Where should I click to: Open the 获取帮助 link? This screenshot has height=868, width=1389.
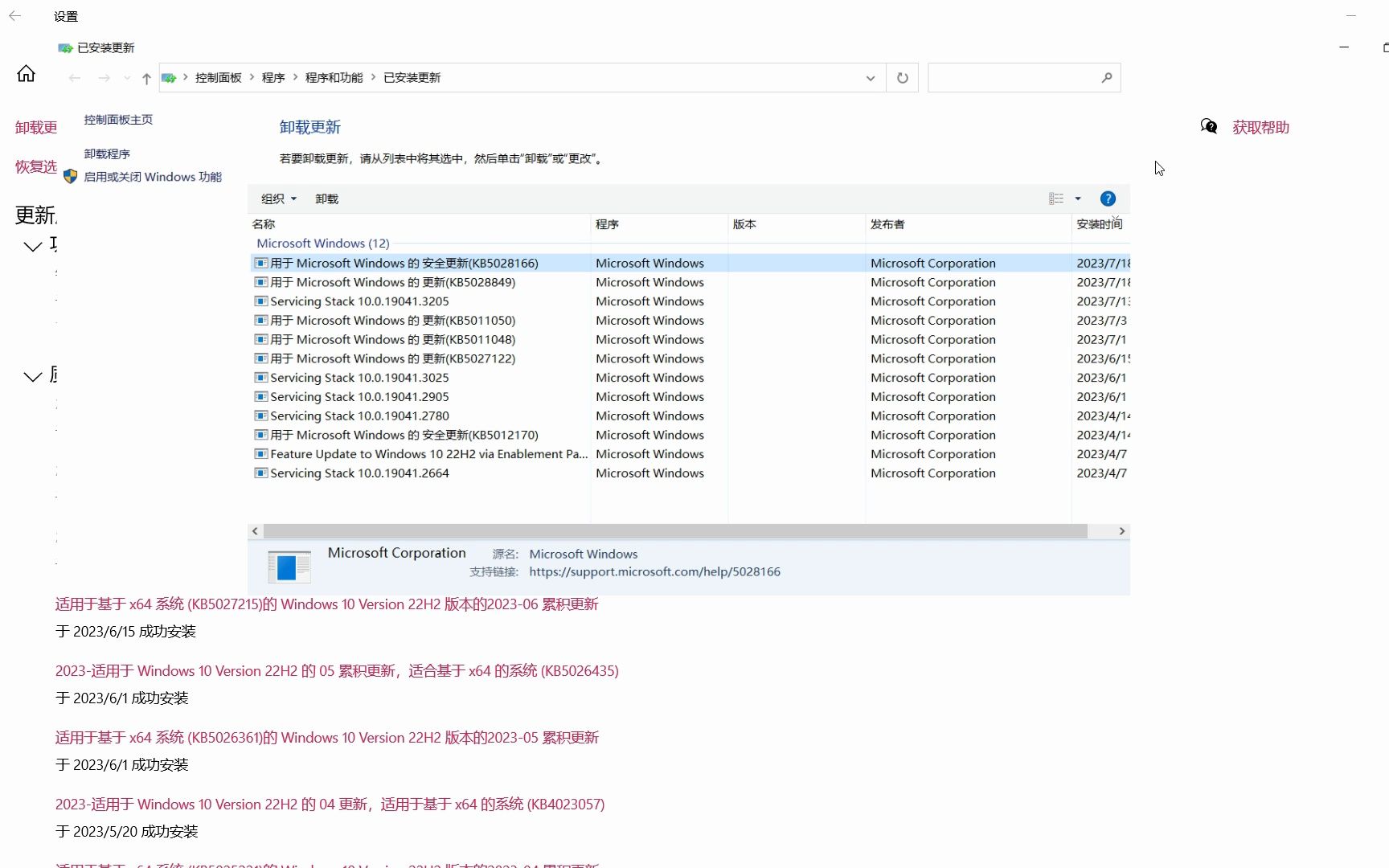[1260, 127]
